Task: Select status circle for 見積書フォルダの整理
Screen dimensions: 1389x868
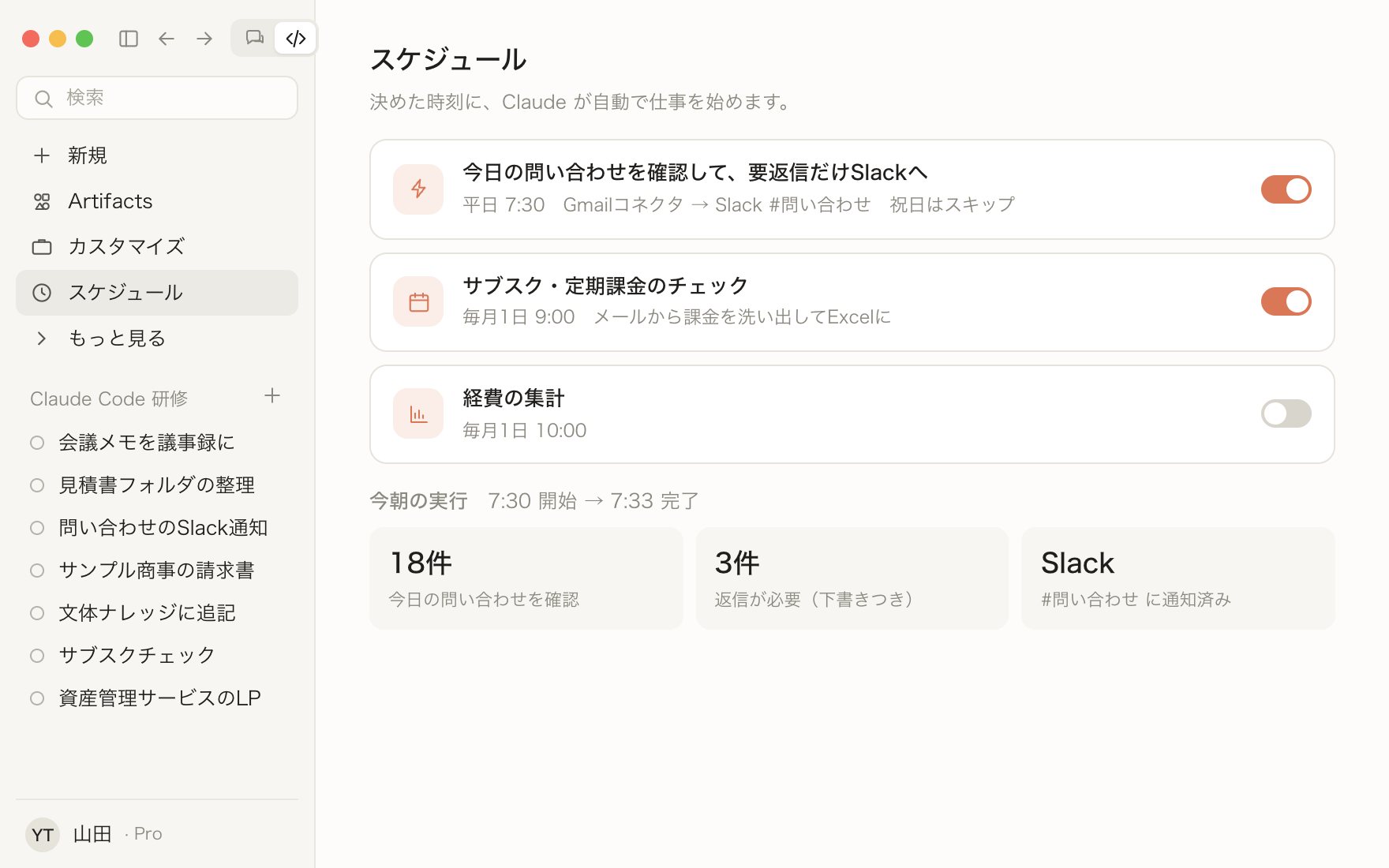Action: coord(37,485)
